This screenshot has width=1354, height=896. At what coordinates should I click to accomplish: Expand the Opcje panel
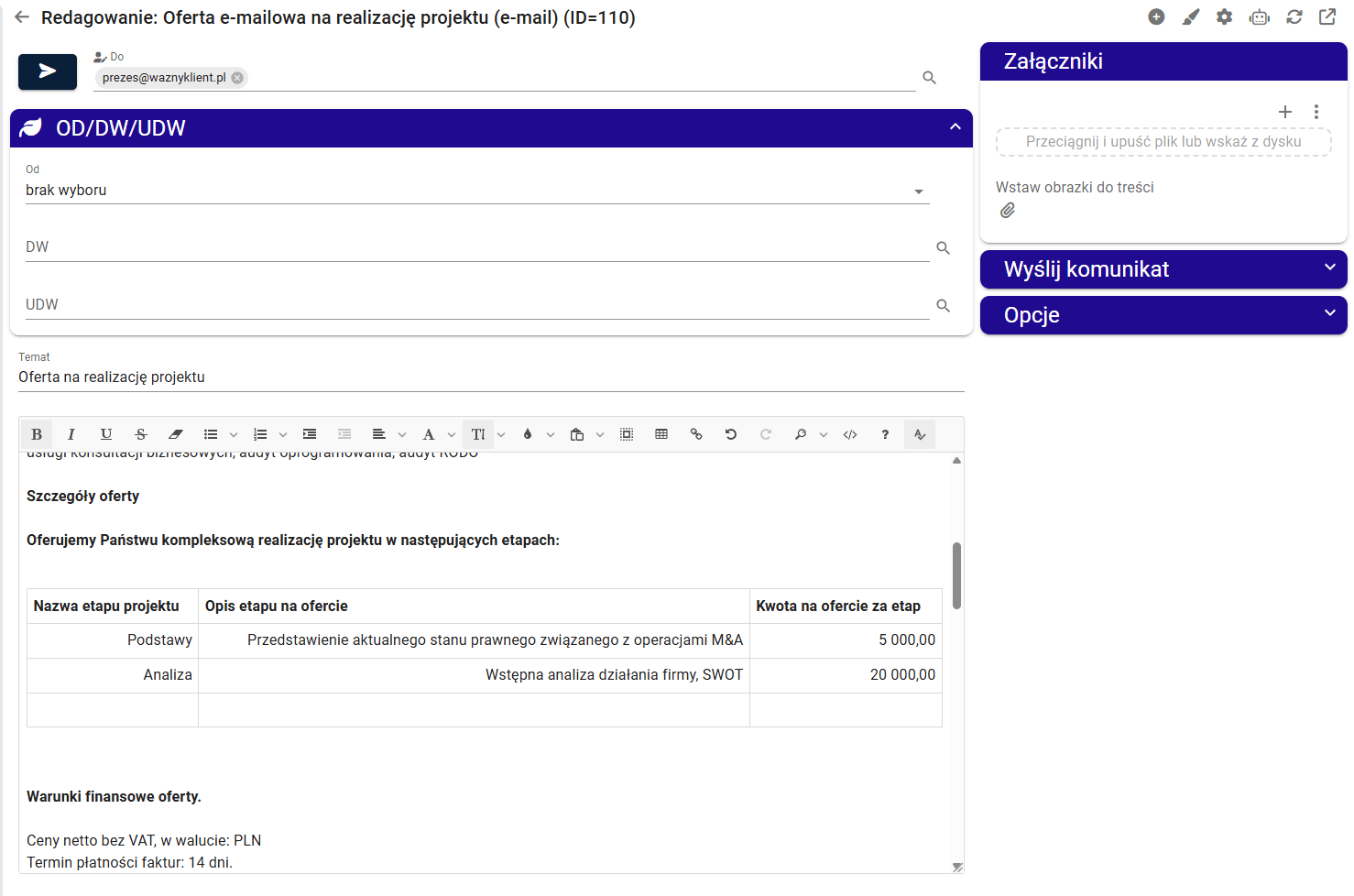pyautogui.click(x=1163, y=315)
